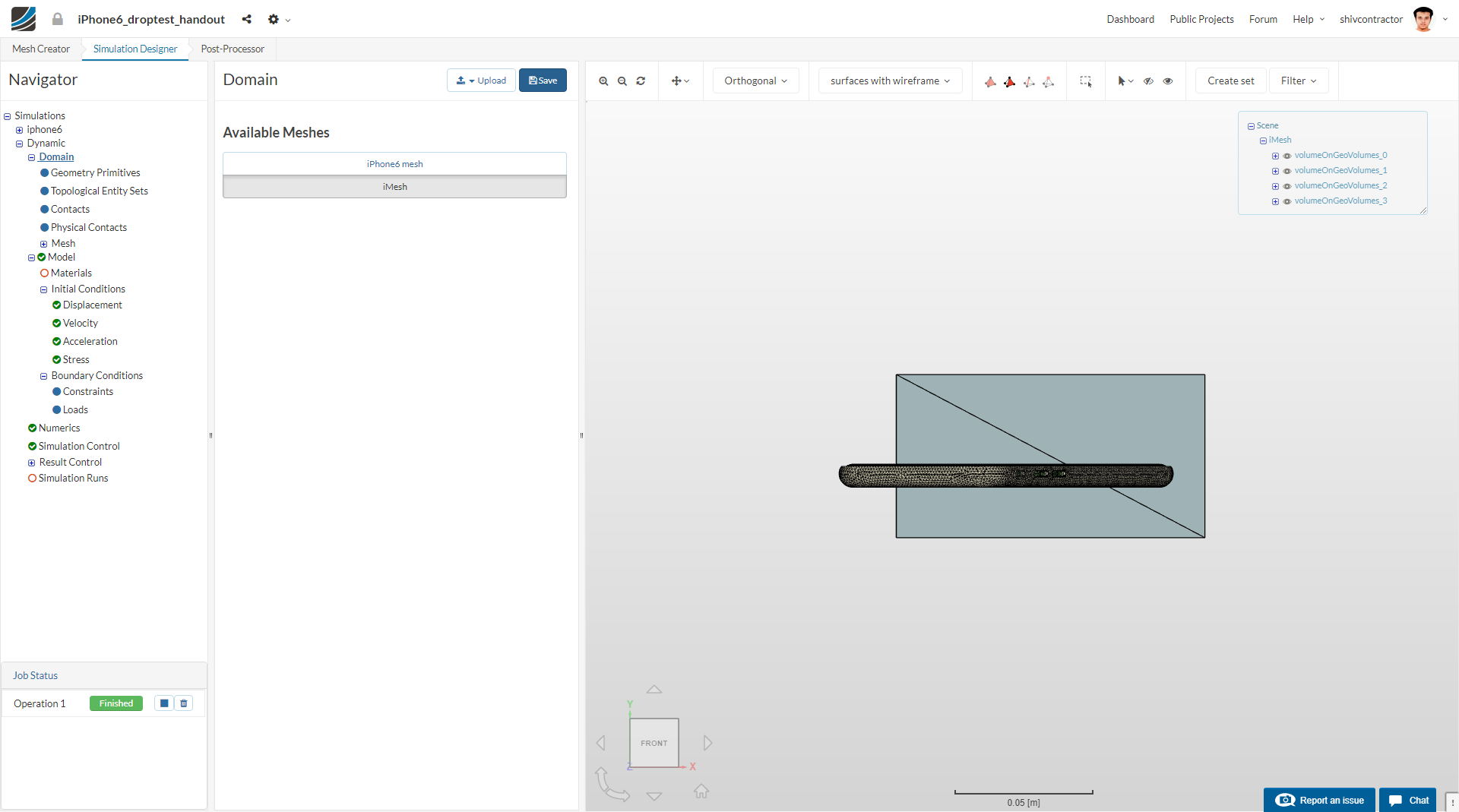The image size is (1459, 812).
Task: Click the Save button in Domain panel
Action: point(543,81)
